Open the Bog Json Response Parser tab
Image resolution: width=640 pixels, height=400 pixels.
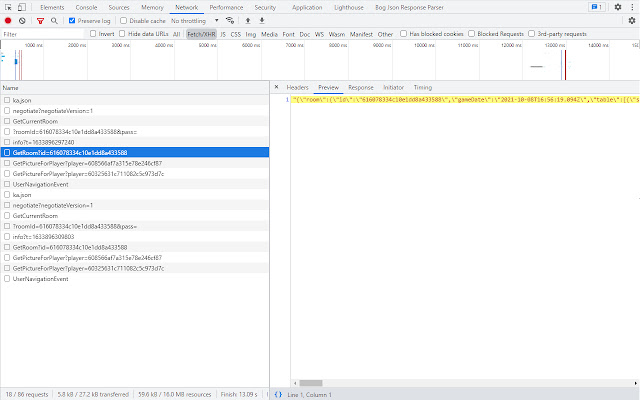[409, 7]
